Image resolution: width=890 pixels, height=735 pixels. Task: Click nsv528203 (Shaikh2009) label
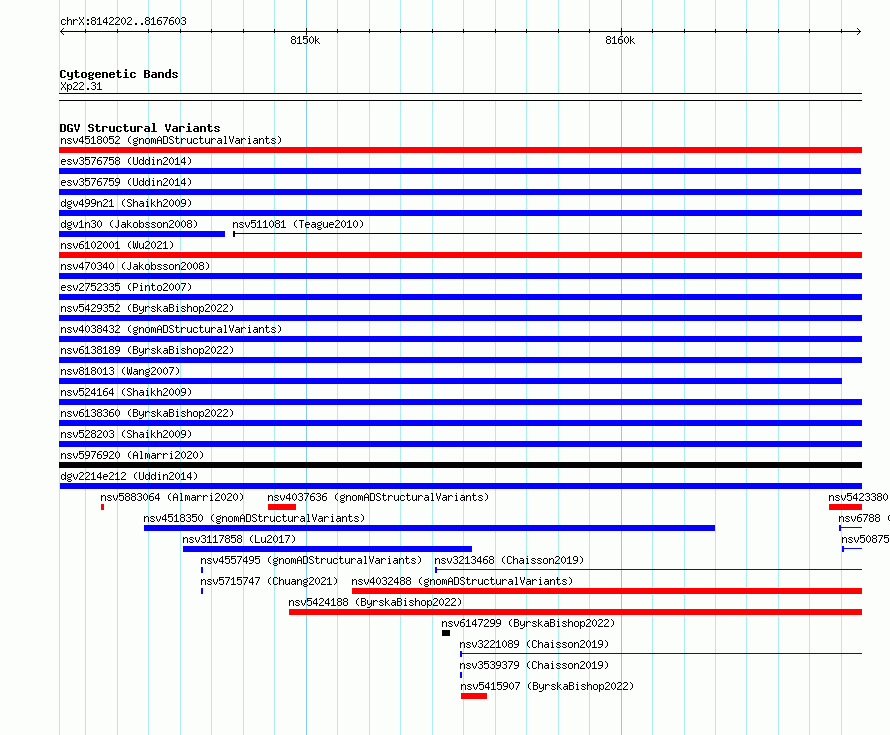pos(126,434)
